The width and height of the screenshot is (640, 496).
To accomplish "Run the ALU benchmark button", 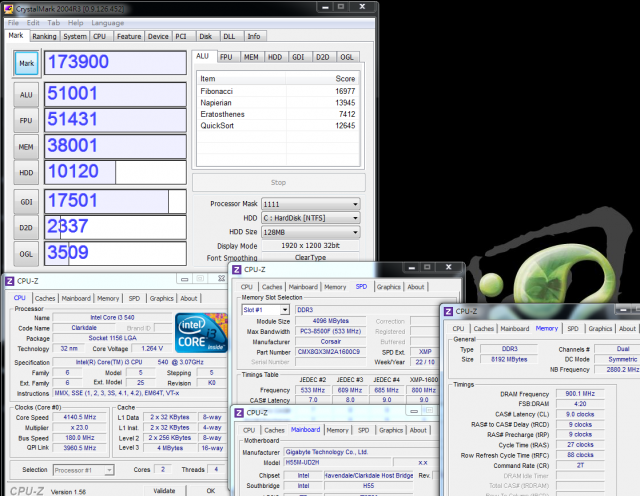I will tap(26, 95).
